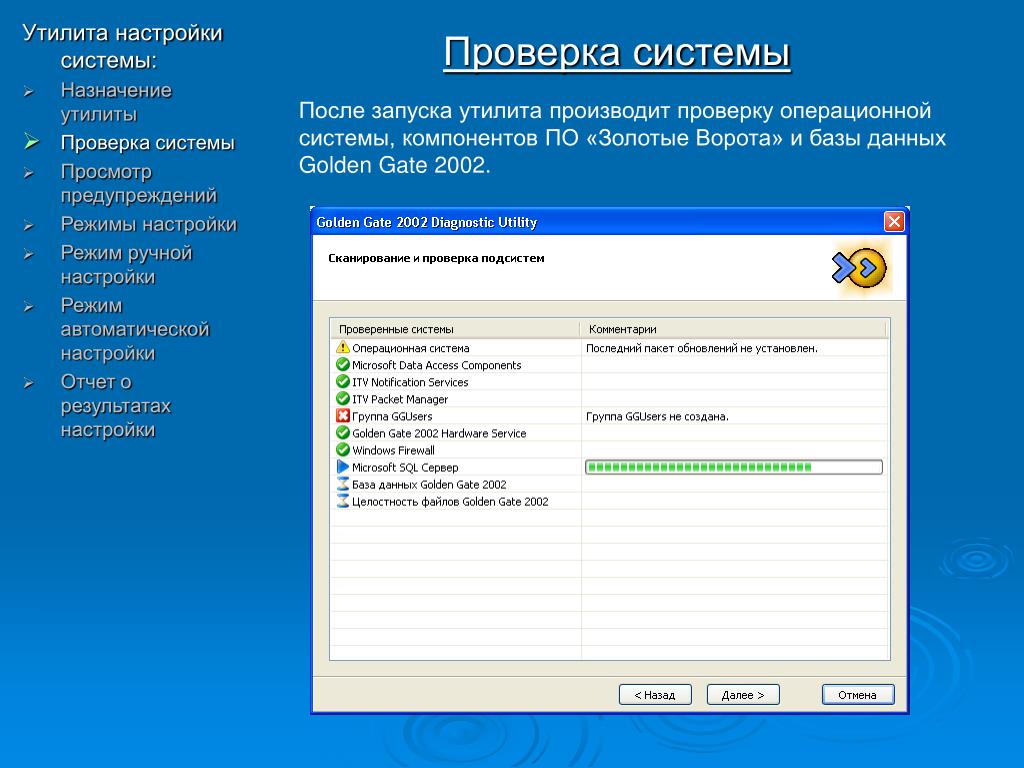The height and width of the screenshot is (768, 1024).
Task: Open the Проверка системы sidebar item
Action: pos(148,143)
